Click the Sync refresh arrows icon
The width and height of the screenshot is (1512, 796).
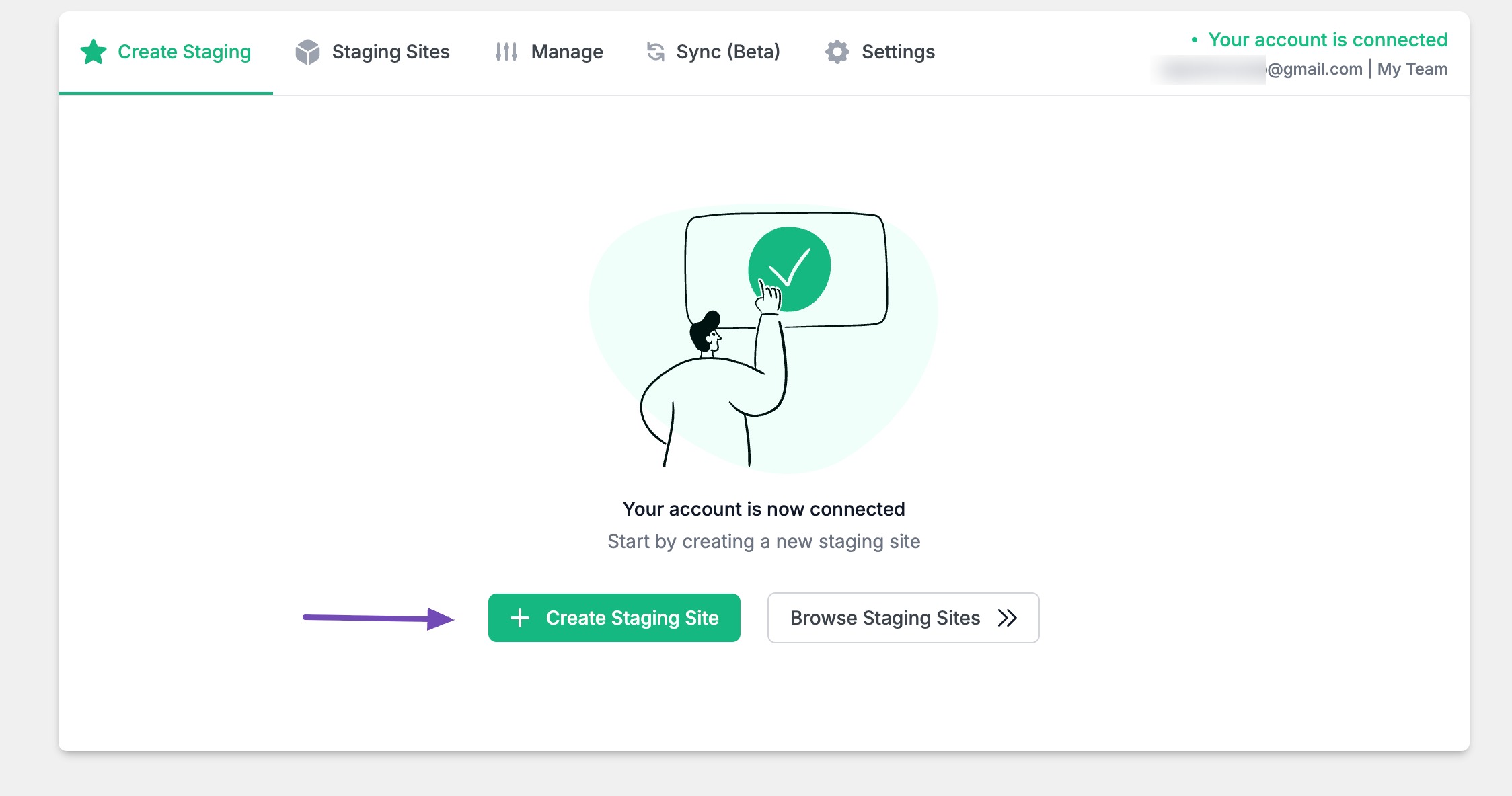click(x=656, y=52)
